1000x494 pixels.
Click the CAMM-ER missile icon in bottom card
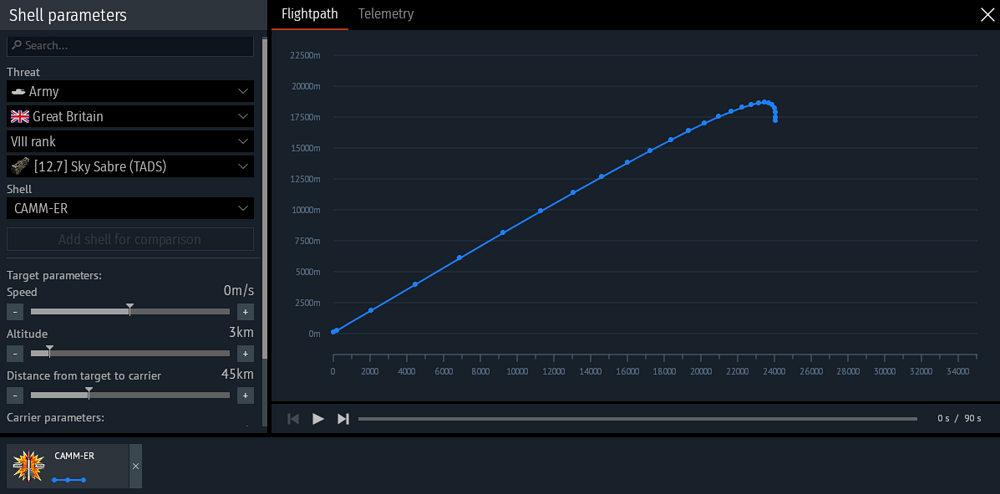click(x=28, y=466)
